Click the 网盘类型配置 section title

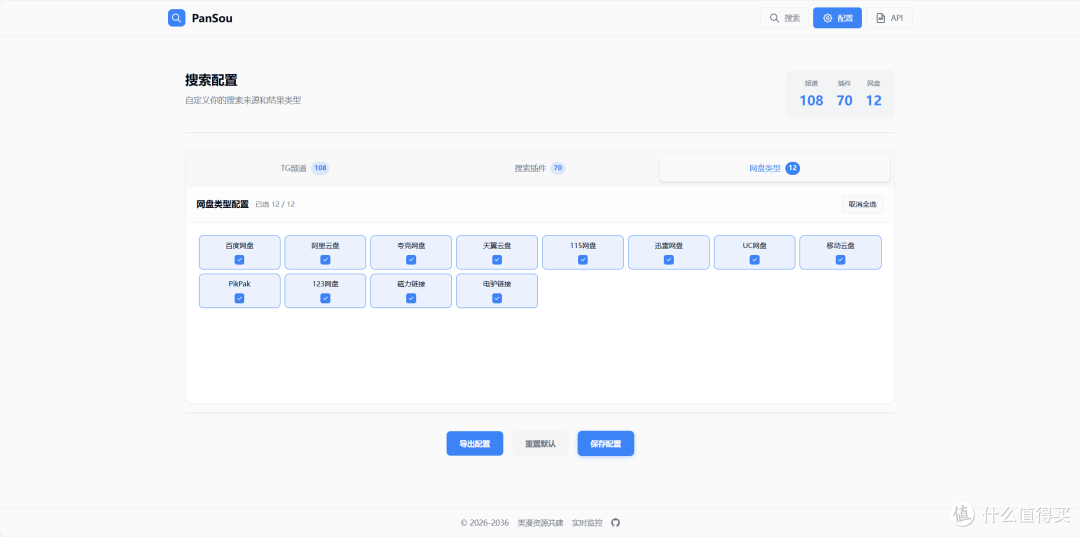pos(222,204)
